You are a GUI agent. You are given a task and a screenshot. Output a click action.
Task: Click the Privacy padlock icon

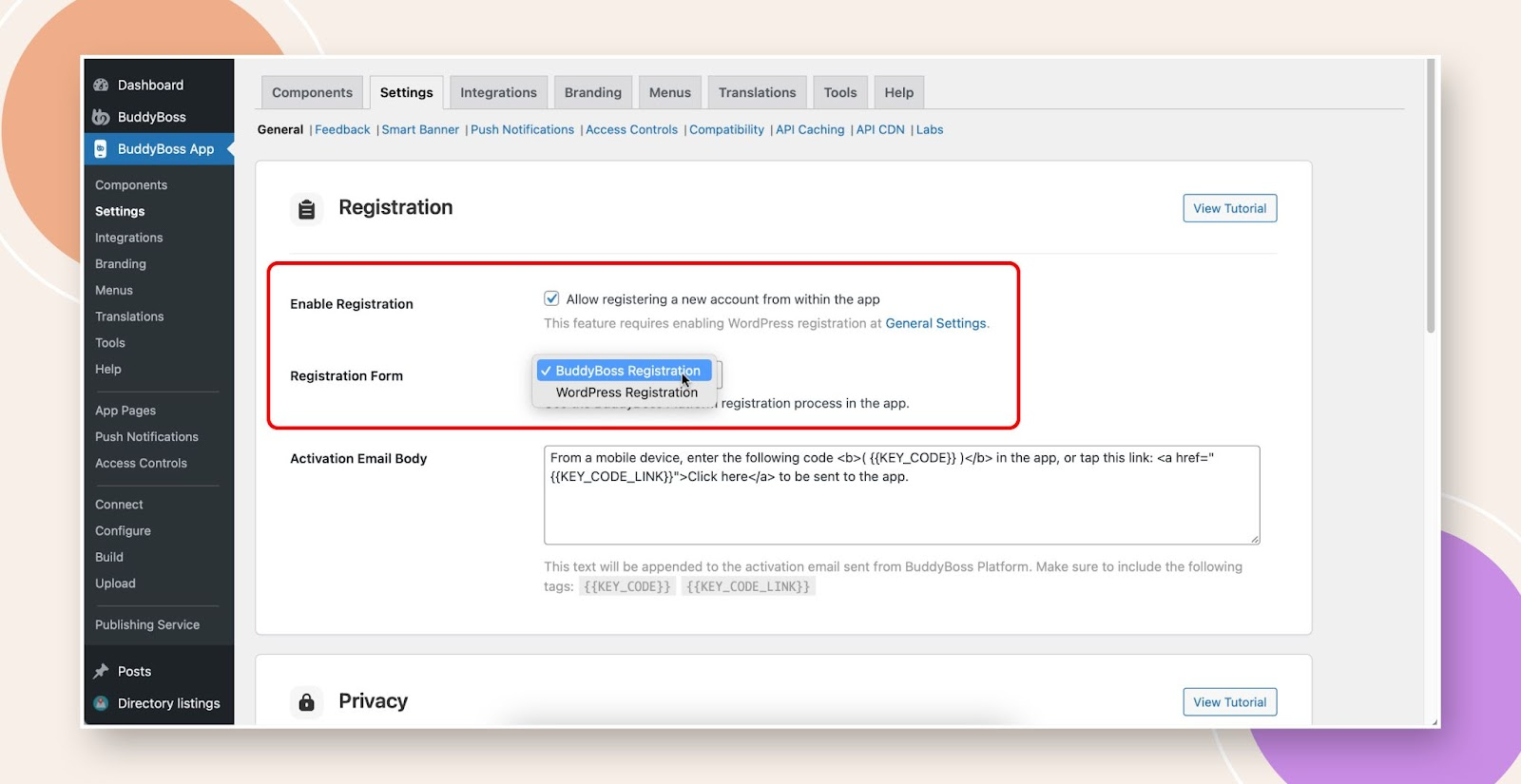(x=307, y=702)
